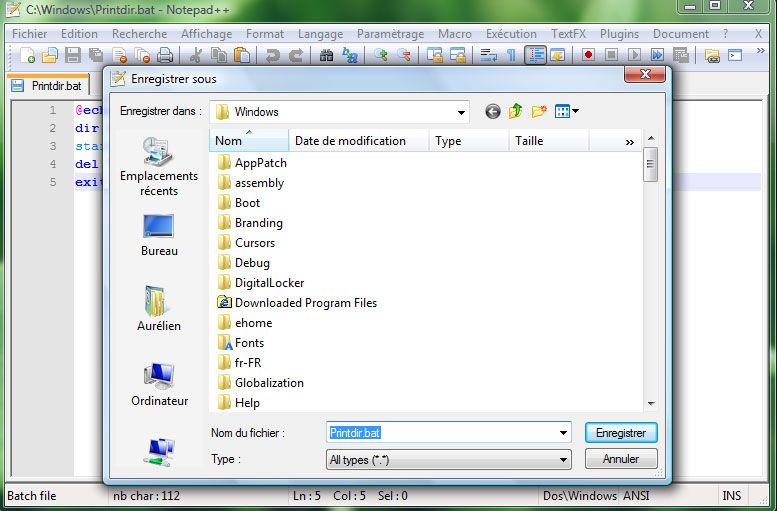Click the file list vertical scrollbar thumb
The height and width of the screenshot is (511, 777).
(x=650, y=165)
